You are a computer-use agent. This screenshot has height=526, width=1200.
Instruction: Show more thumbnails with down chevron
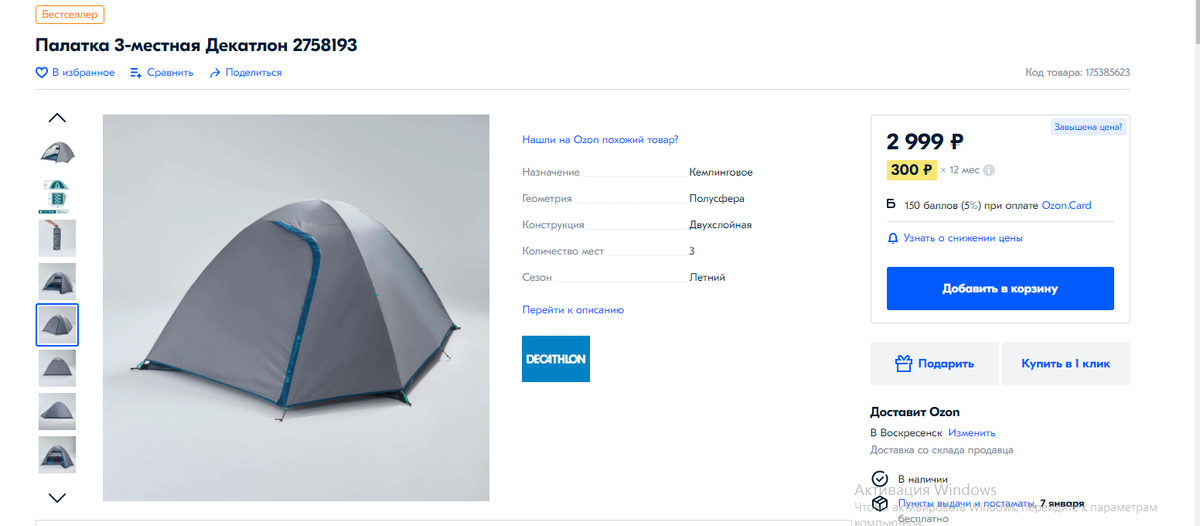(57, 497)
